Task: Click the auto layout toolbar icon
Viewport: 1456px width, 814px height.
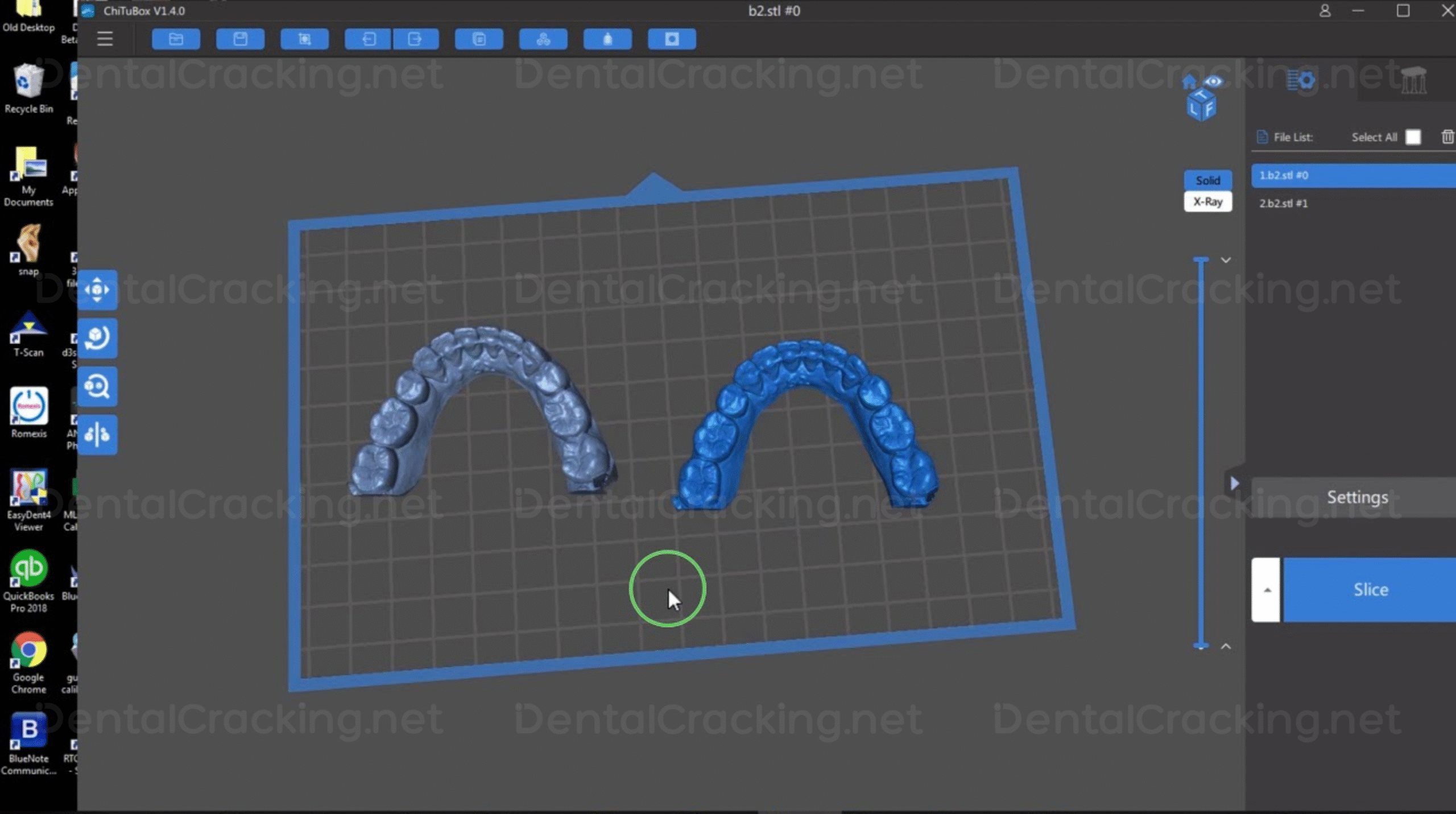Action: click(543, 39)
